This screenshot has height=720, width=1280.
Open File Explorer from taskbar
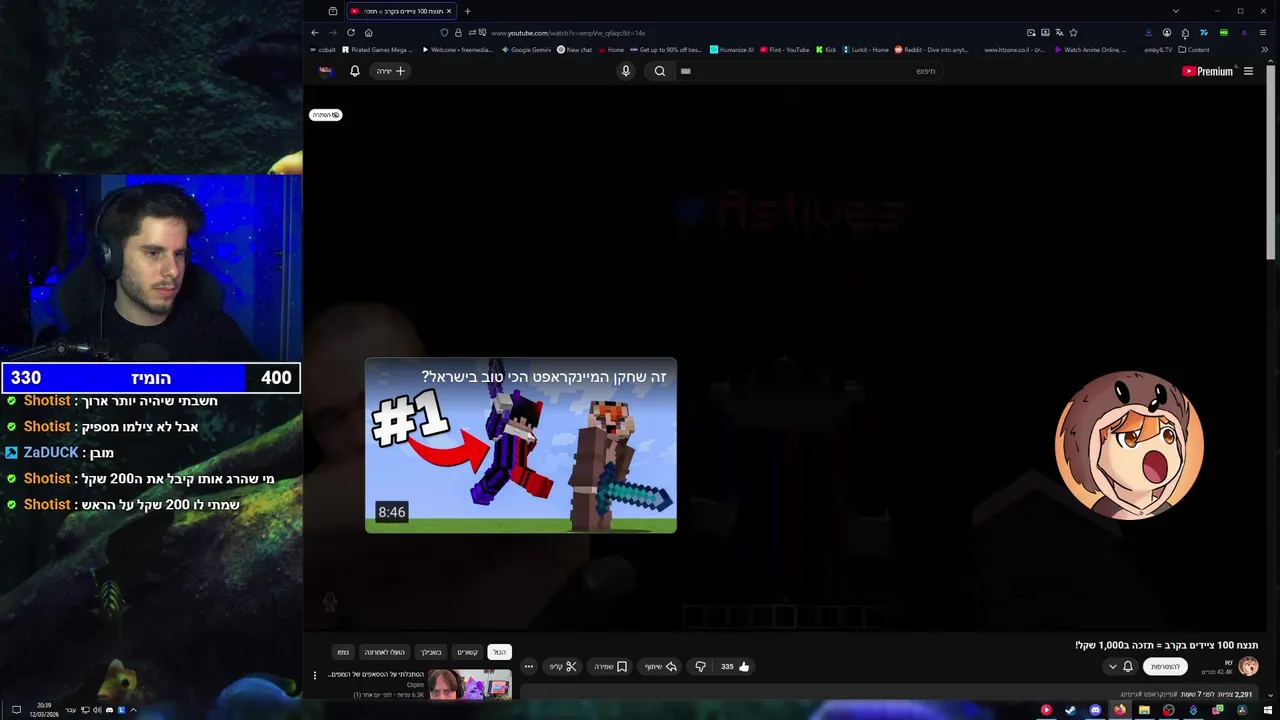[x=1144, y=710]
